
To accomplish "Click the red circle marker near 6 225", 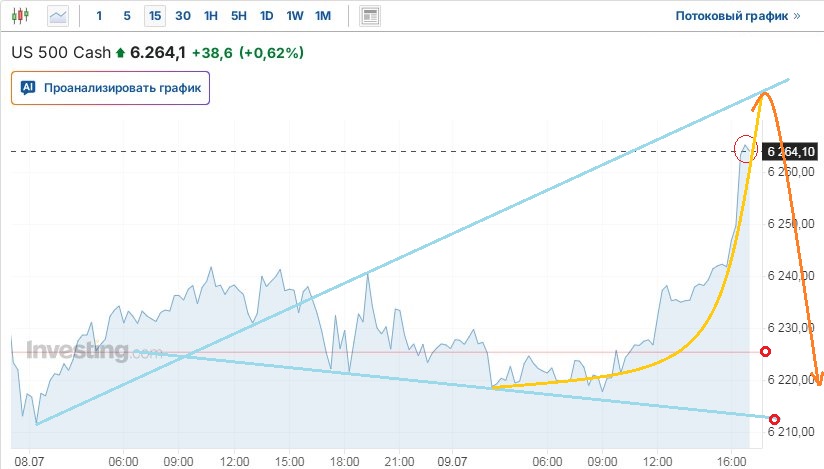I will click(766, 352).
